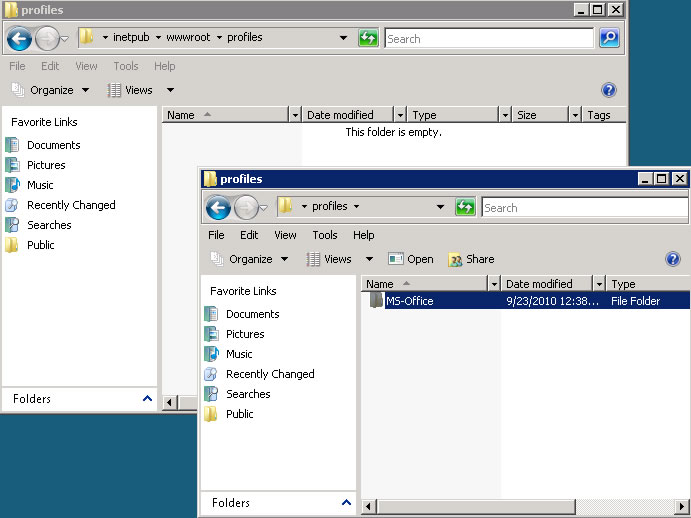The image size is (691, 518).
Task: Click scroll right arrow in front window
Action: 682,506
